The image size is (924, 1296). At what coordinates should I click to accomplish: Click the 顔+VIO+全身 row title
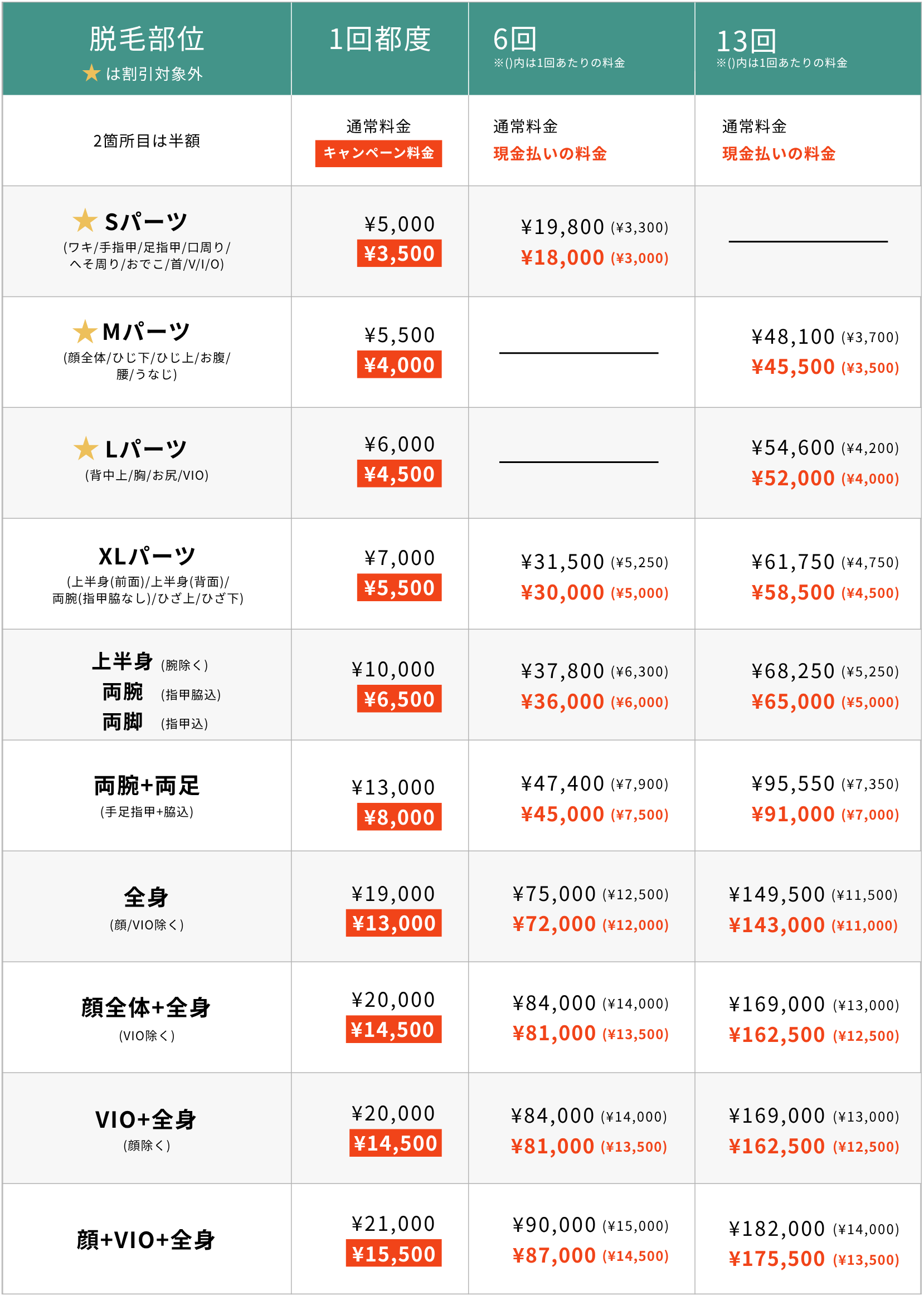tap(146, 1240)
